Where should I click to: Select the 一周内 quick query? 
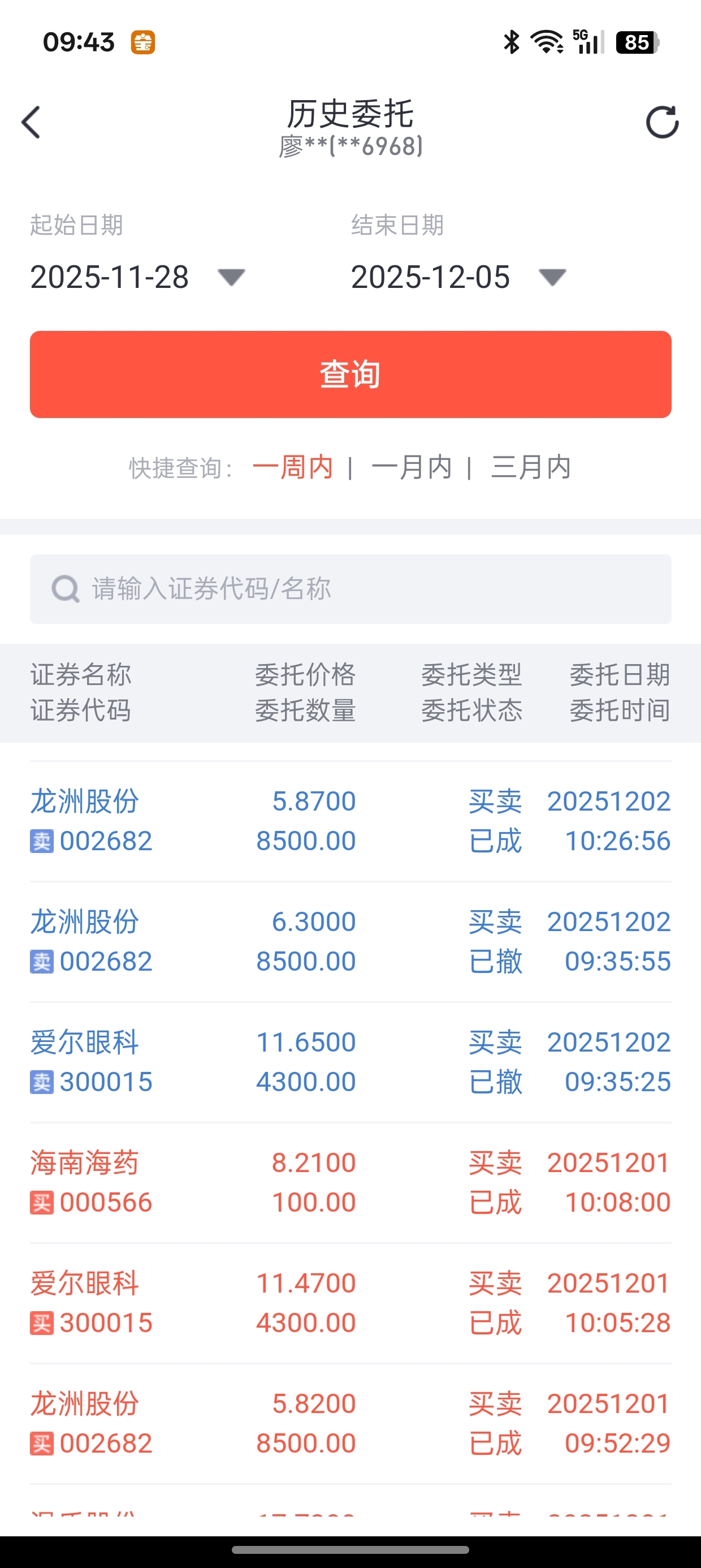point(293,467)
